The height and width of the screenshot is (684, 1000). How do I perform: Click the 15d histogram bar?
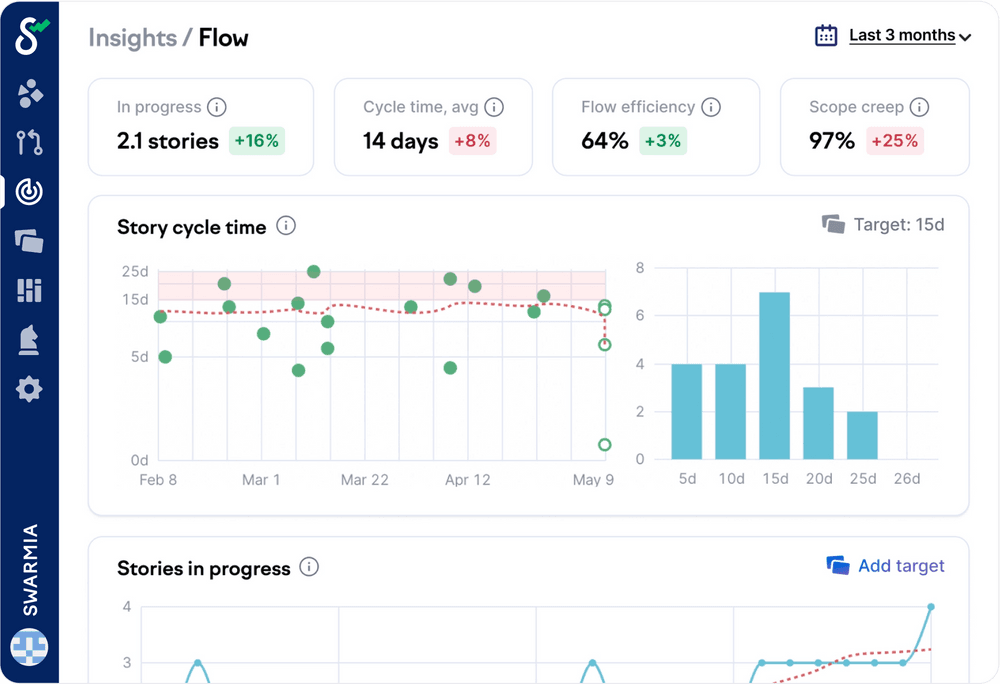(x=775, y=376)
